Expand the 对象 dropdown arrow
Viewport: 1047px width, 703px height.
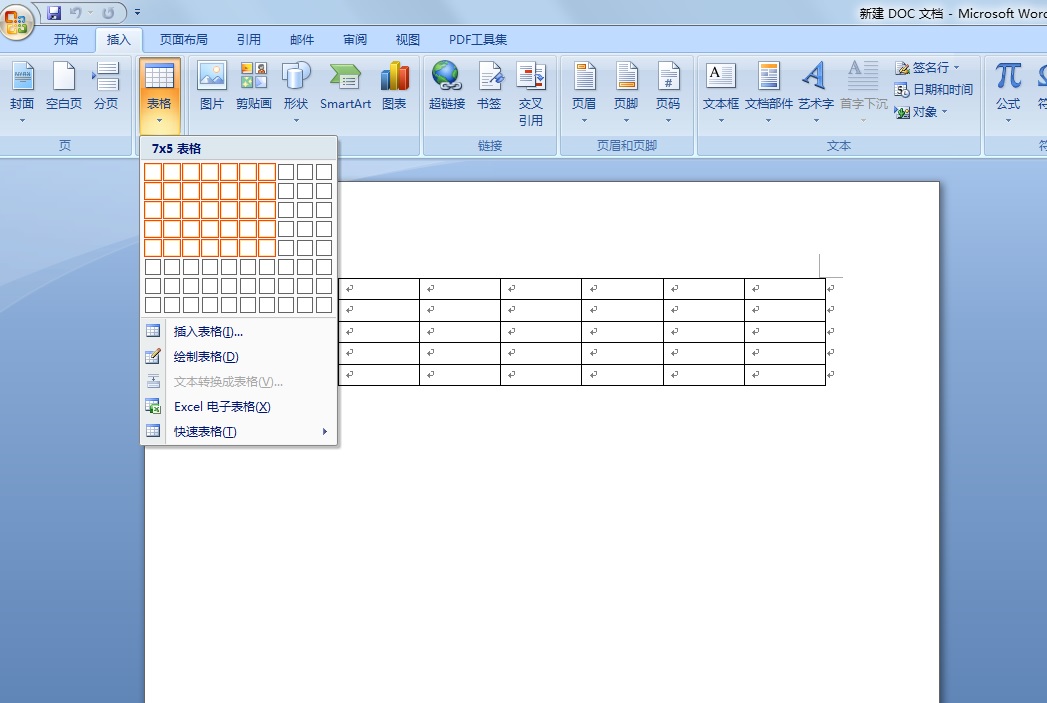(944, 112)
